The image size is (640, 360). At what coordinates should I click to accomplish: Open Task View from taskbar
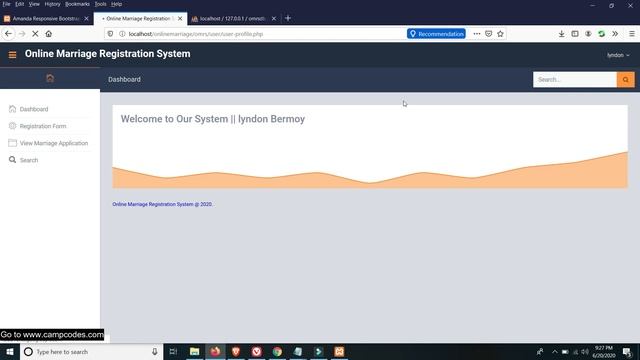[173, 352]
